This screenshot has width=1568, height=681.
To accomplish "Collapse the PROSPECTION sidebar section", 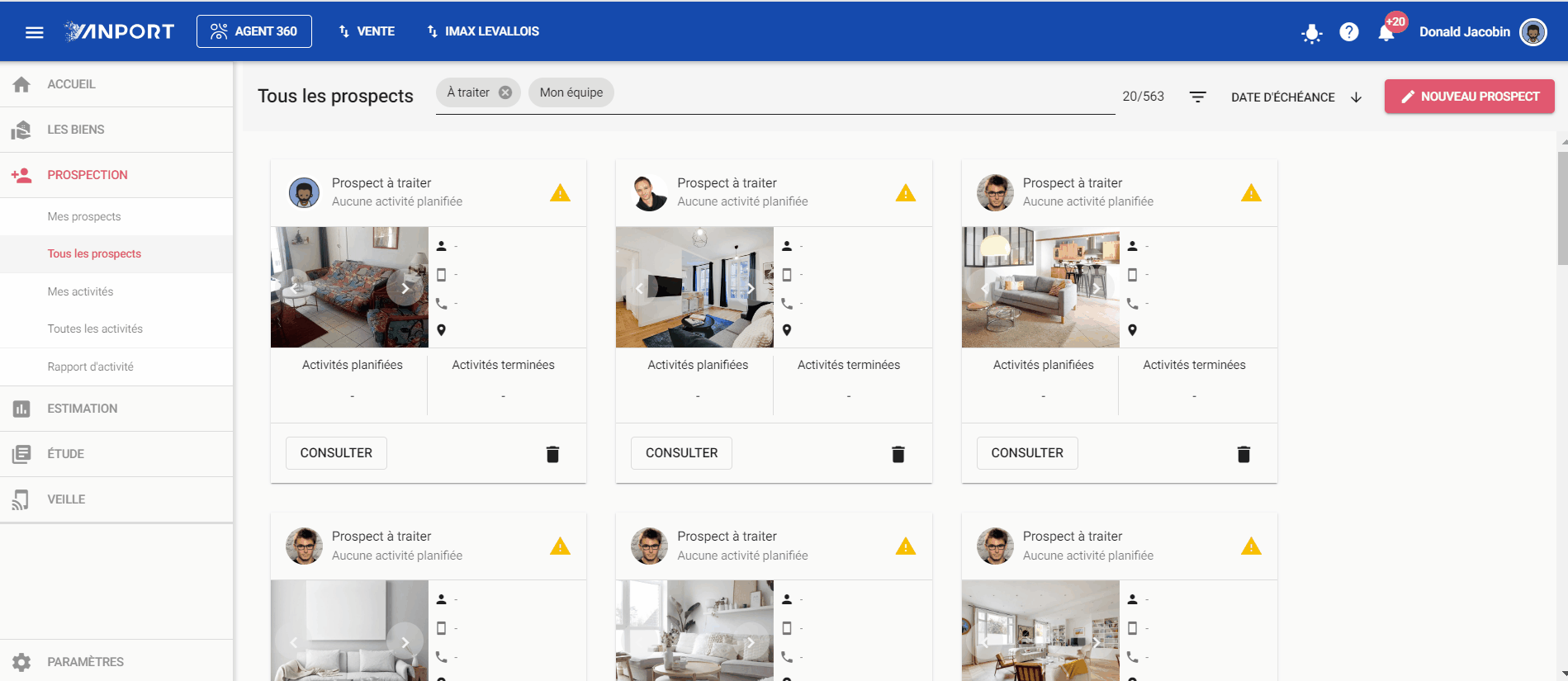I will (x=116, y=175).
